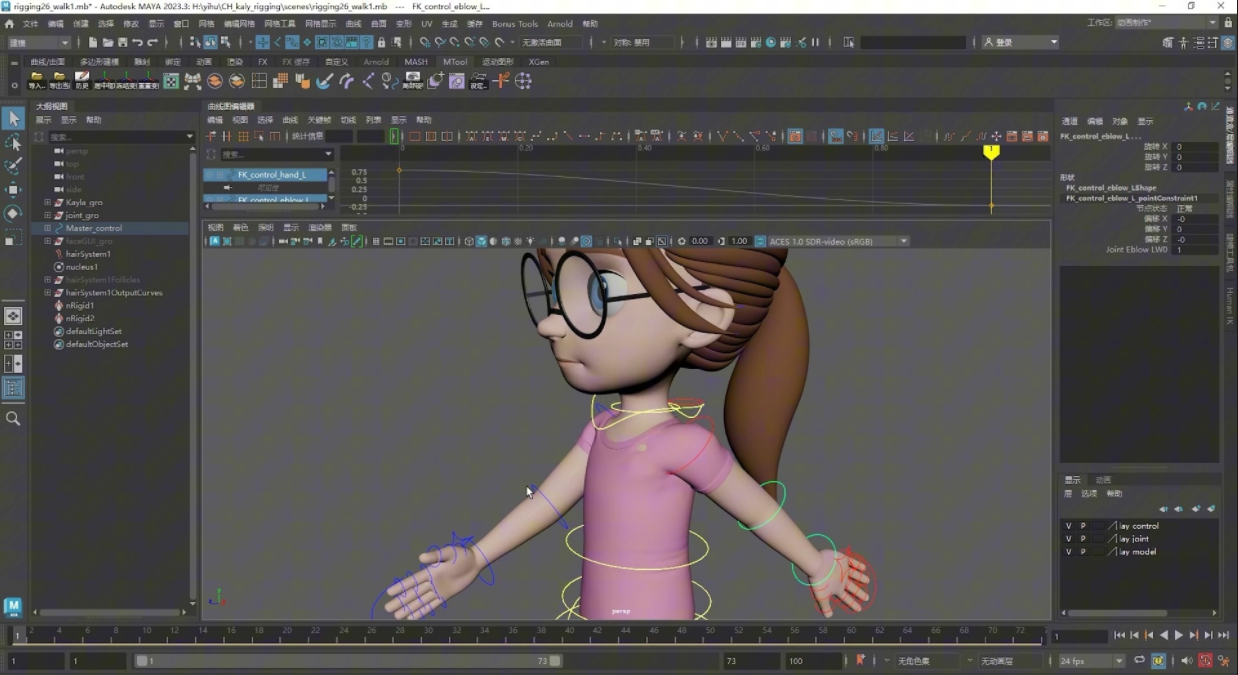Switch to the MTool shelf tab
The height and width of the screenshot is (675, 1238).
(455, 62)
